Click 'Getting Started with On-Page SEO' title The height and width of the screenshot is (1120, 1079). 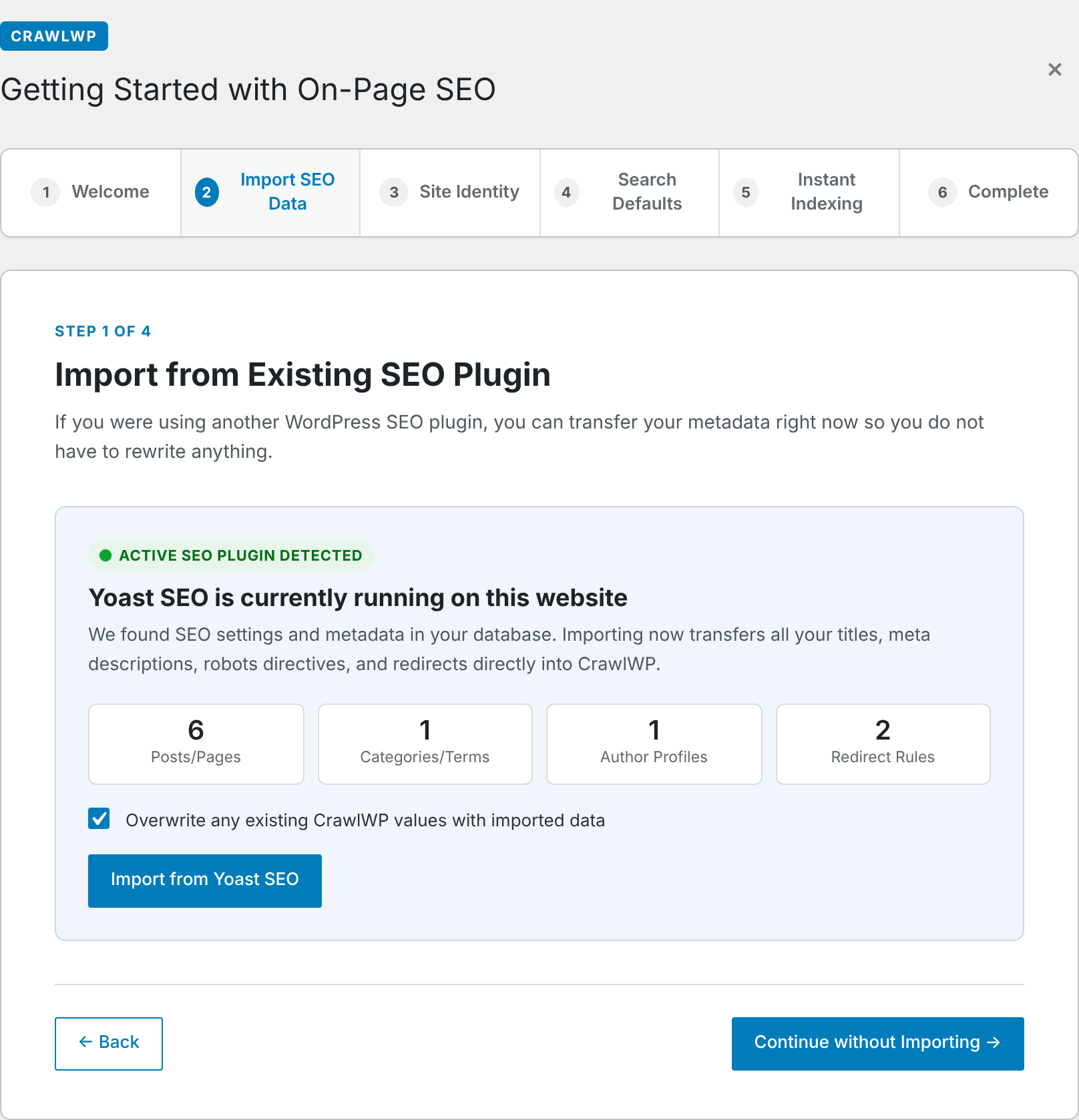[248, 89]
